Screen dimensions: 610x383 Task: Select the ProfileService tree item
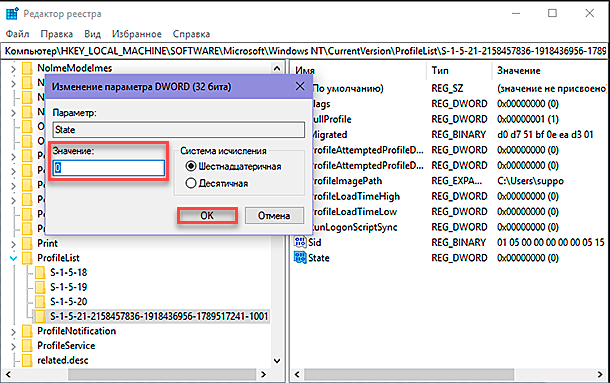point(66,346)
